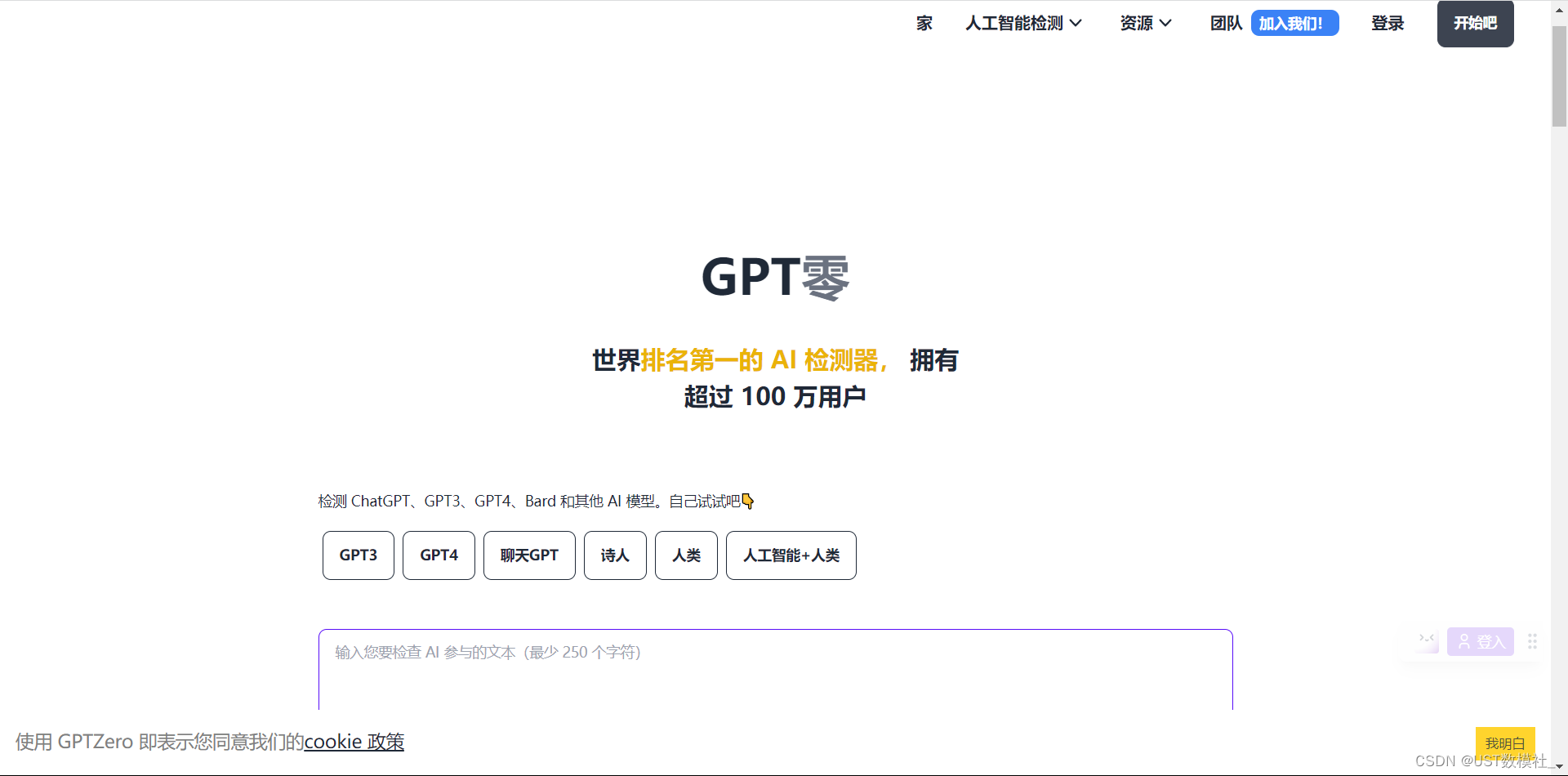
Task: Open the 团队 menu item
Action: (x=1226, y=24)
